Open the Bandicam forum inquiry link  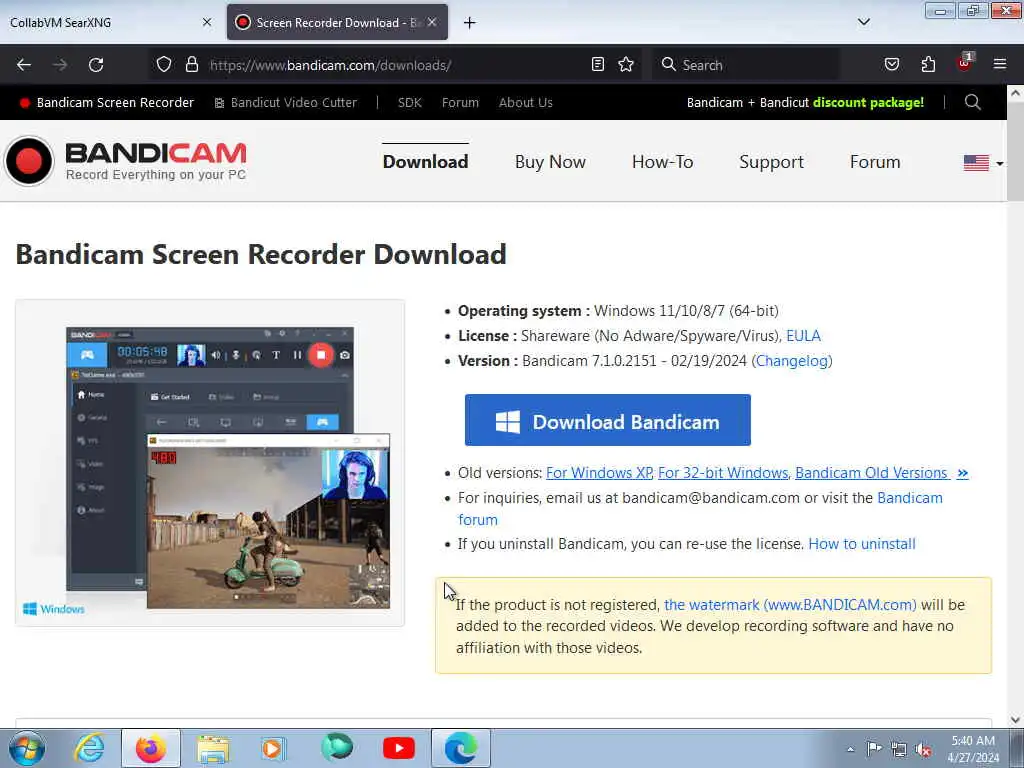910,498
